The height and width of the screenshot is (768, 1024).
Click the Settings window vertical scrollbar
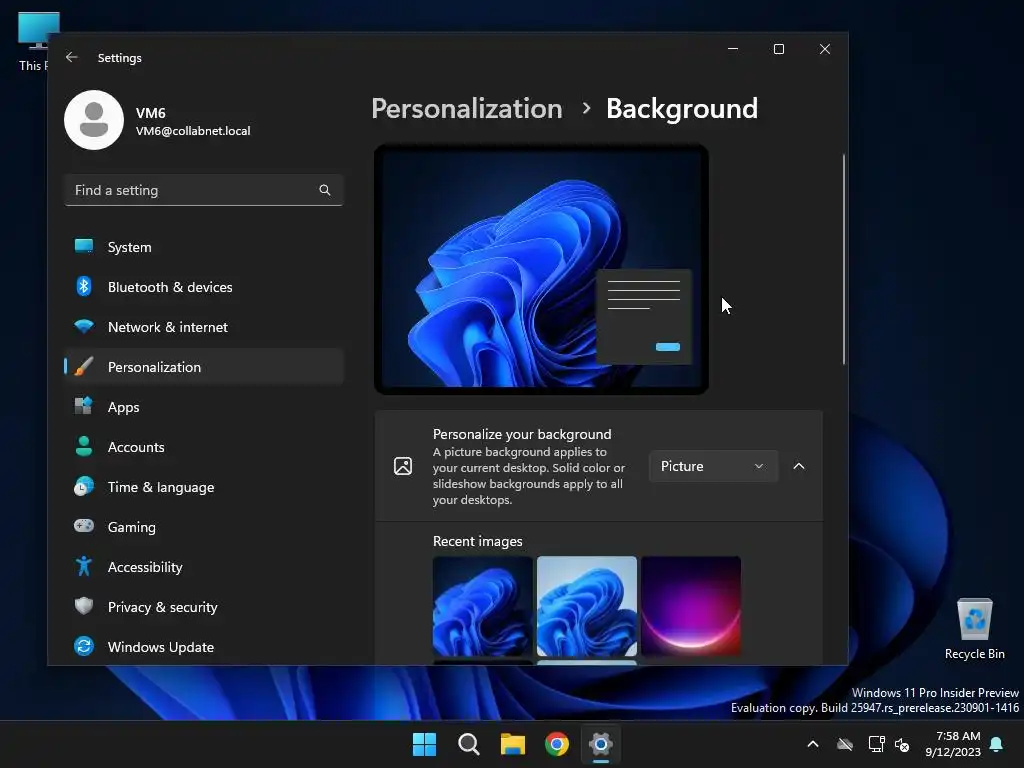click(844, 259)
